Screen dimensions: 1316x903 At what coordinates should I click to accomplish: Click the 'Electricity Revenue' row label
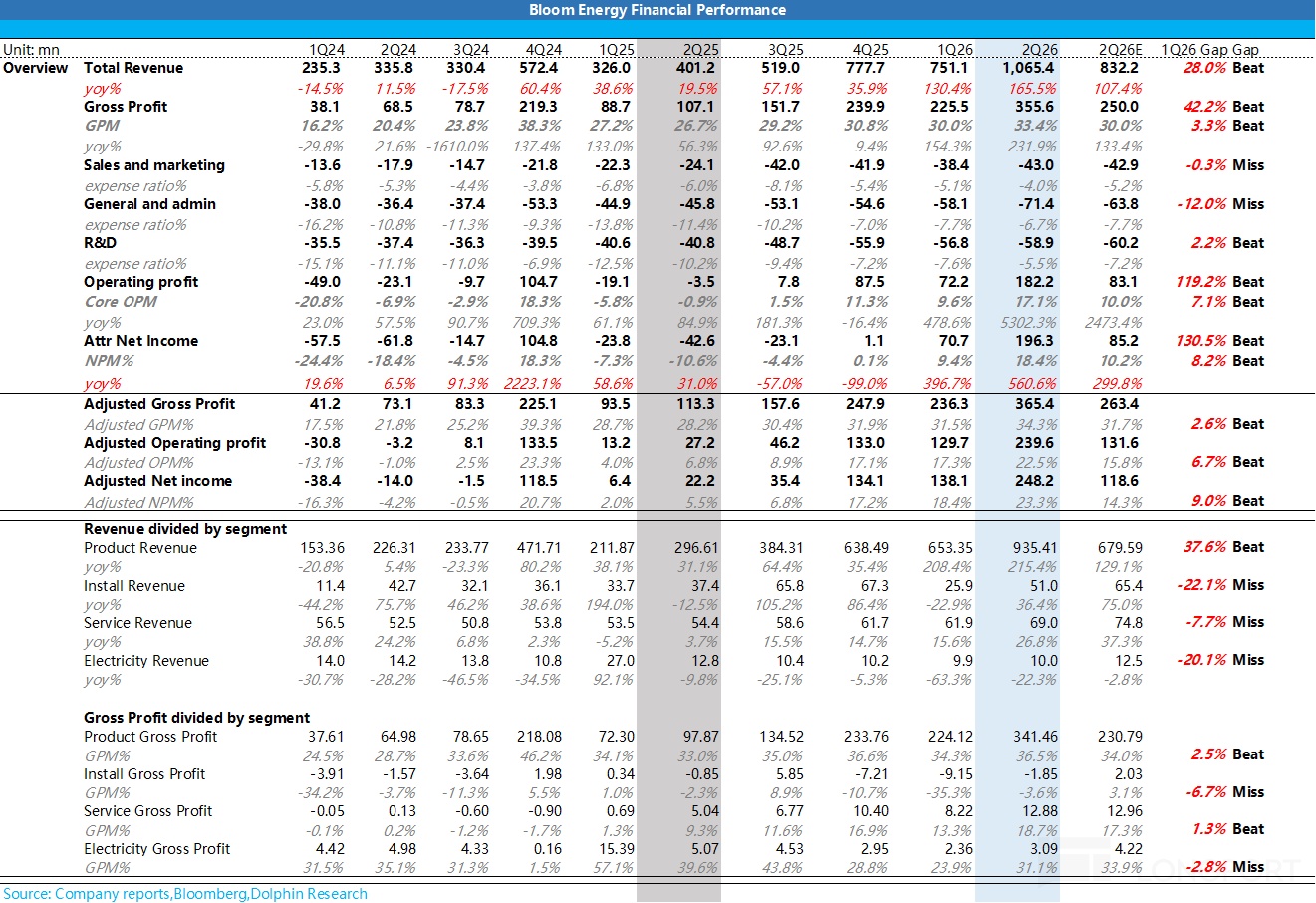[x=146, y=661]
